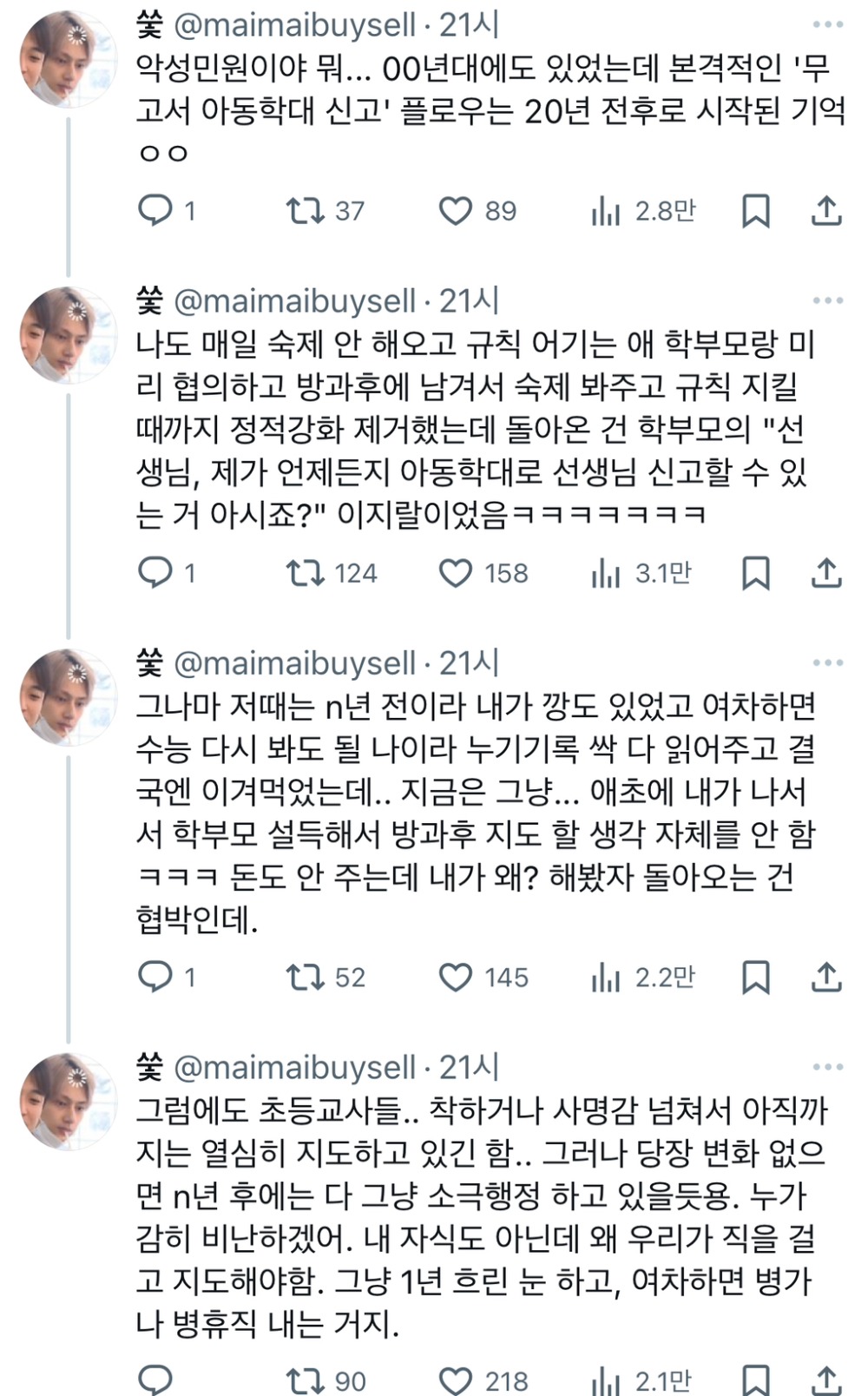Open more options on third tweet
This screenshot has width=868, height=1396.
click(827, 662)
